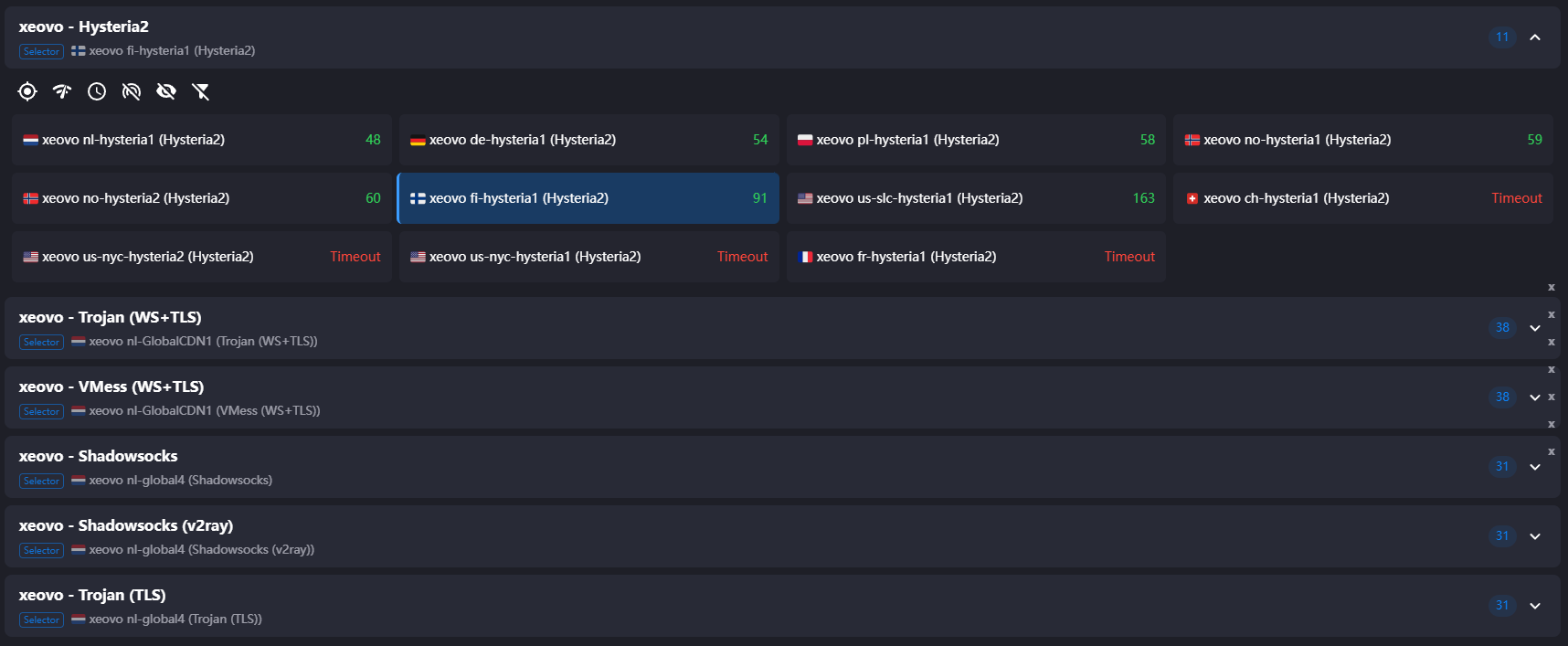Retest Timeout on xeovo fr-hysteria1

pos(1129,257)
